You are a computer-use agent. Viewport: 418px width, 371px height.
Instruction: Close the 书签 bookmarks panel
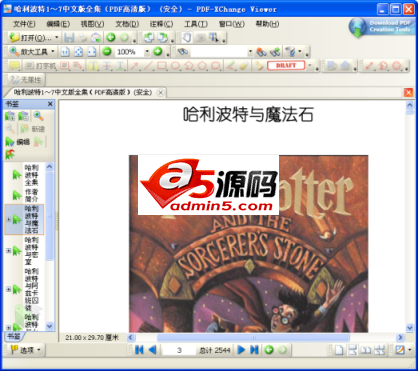[x=50, y=104]
